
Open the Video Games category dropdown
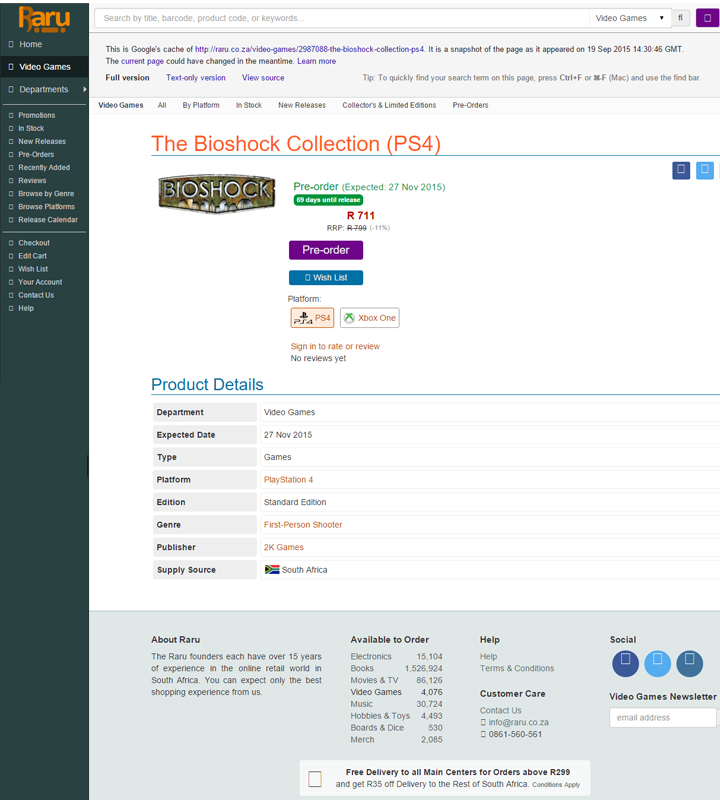pos(629,18)
